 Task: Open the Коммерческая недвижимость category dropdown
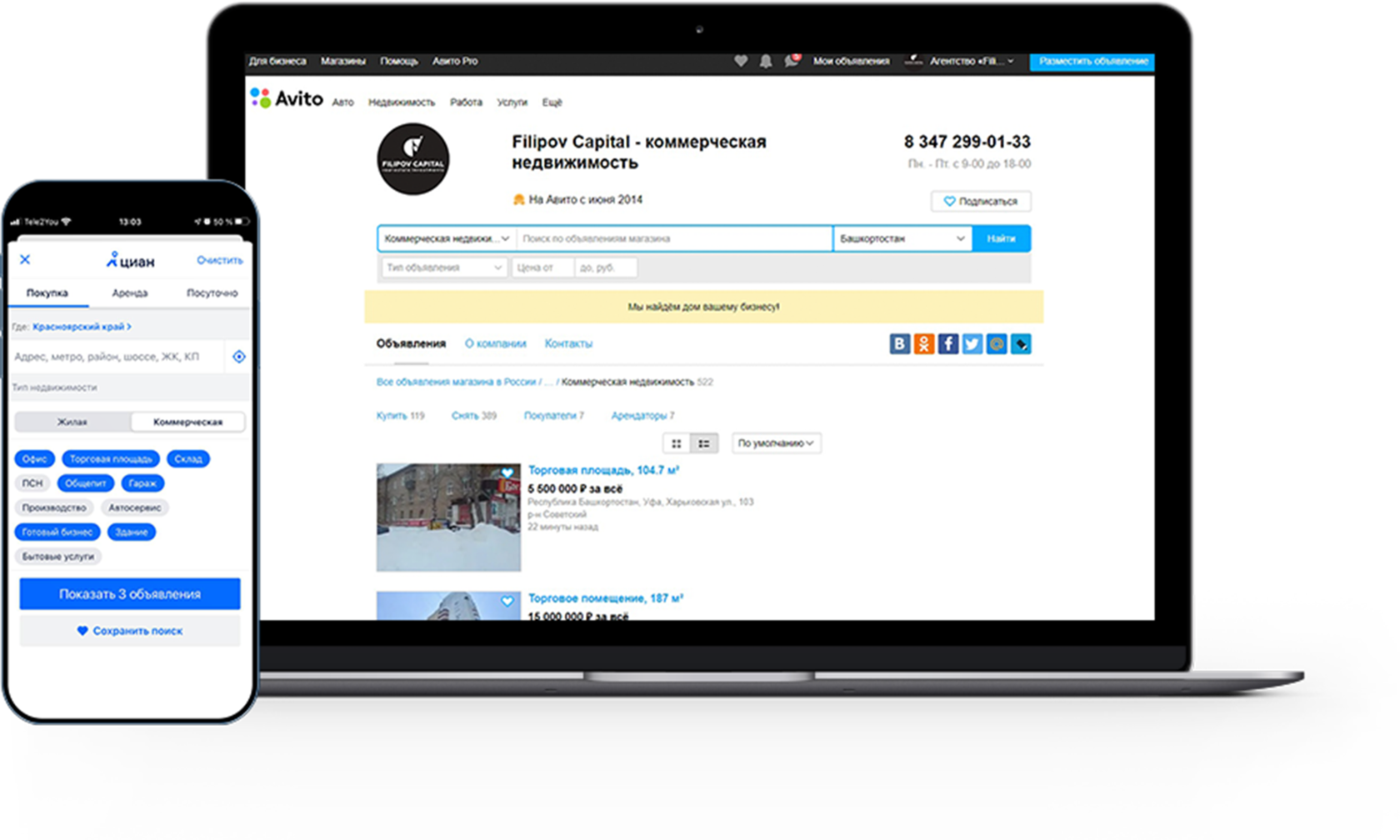pyautogui.click(x=447, y=238)
